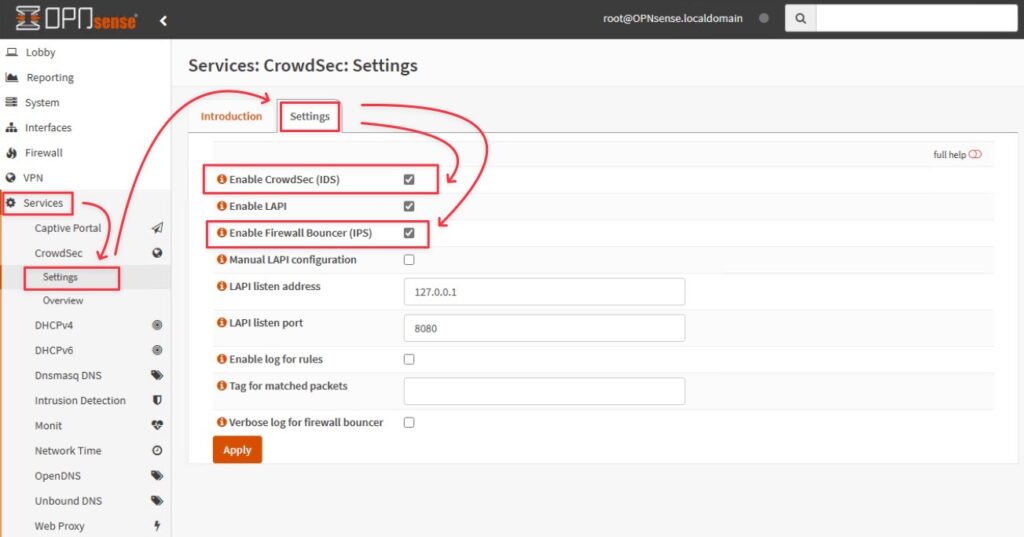Show help for LAPI listen address
Screen dimensions: 1024x537
[x=221, y=286]
